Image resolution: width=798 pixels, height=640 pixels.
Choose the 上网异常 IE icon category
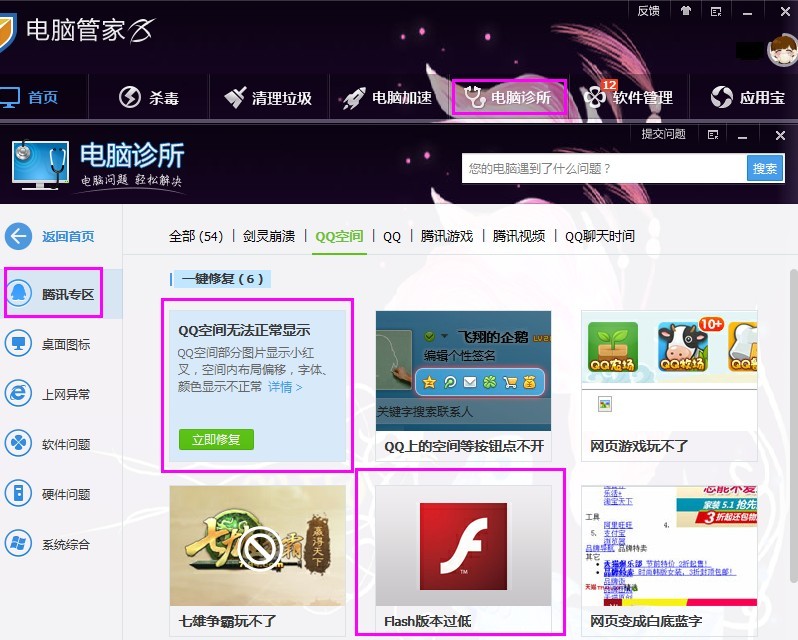(x=18, y=394)
